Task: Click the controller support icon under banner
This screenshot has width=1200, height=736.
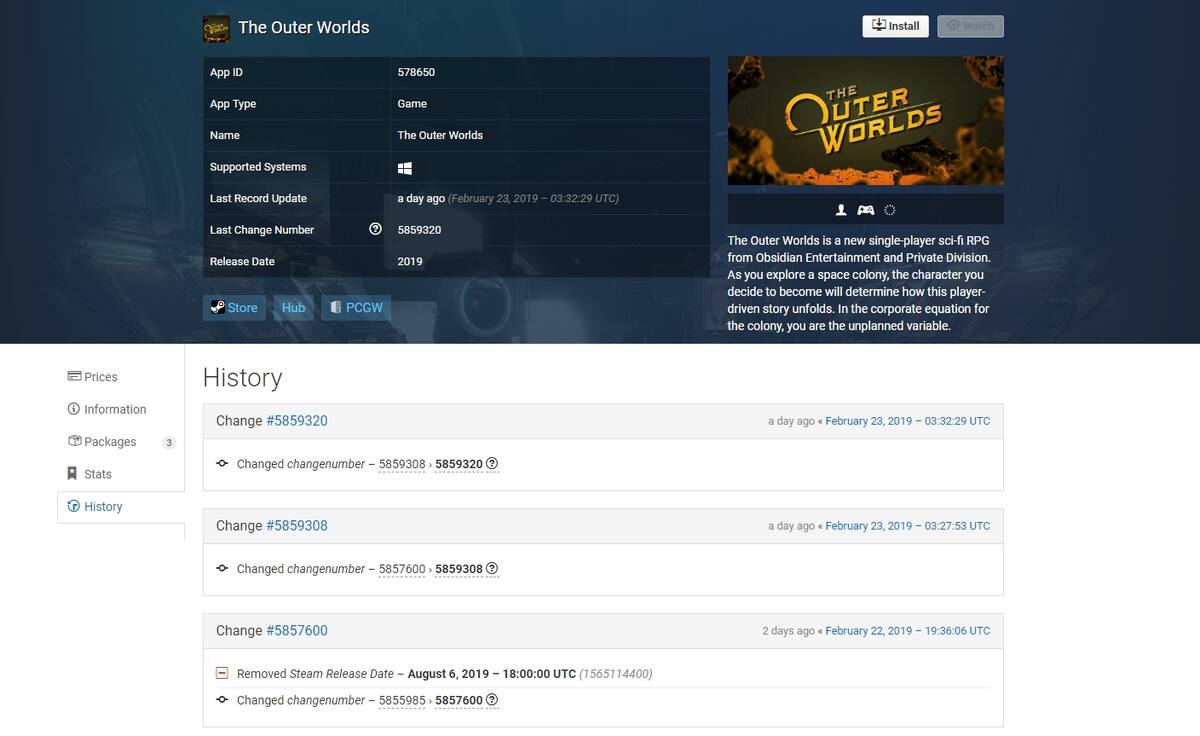Action: click(x=866, y=210)
